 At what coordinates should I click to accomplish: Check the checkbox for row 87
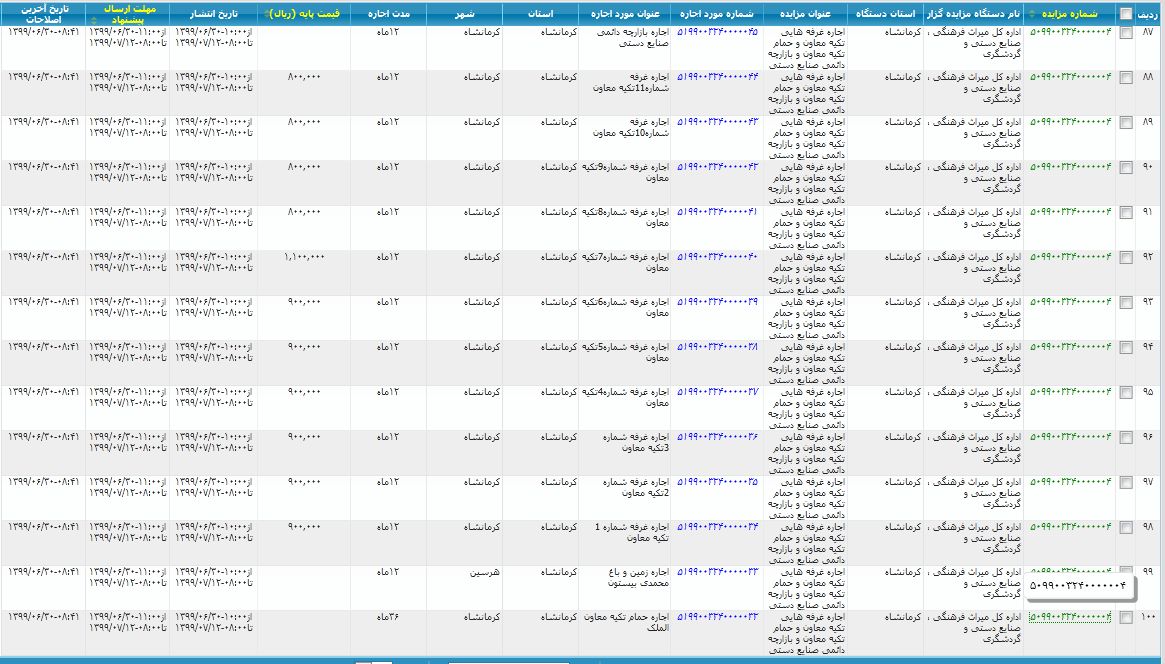point(1126,33)
